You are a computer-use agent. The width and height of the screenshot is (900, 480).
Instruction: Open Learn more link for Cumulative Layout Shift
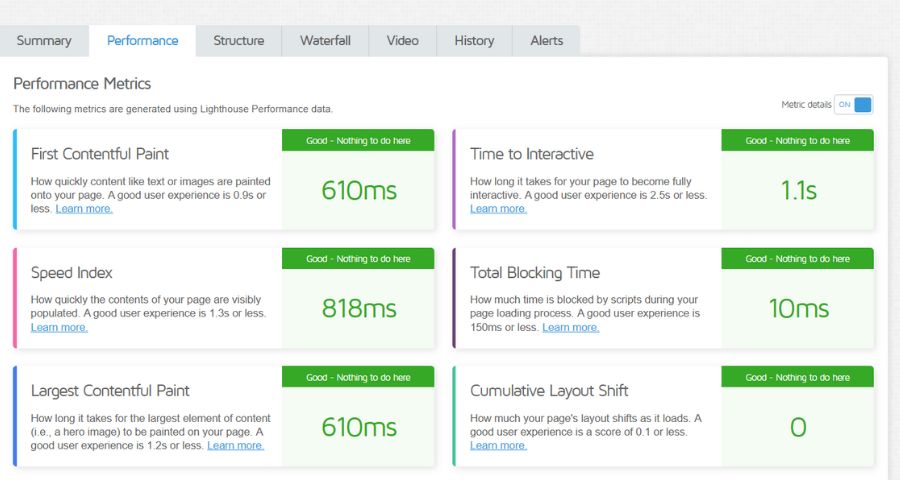[x=498, y=446]
